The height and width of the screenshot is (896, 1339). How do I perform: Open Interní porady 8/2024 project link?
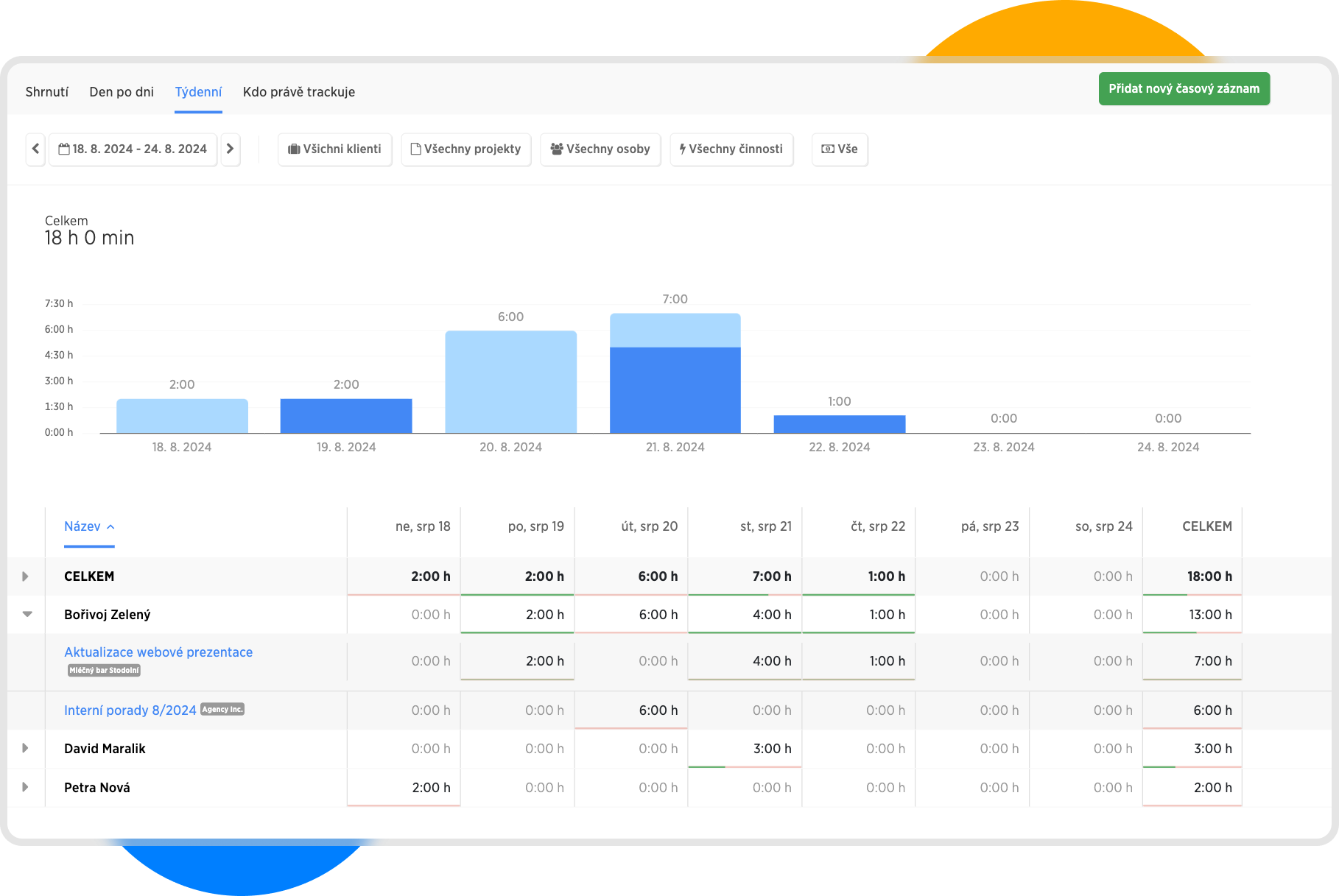point(130,710)
